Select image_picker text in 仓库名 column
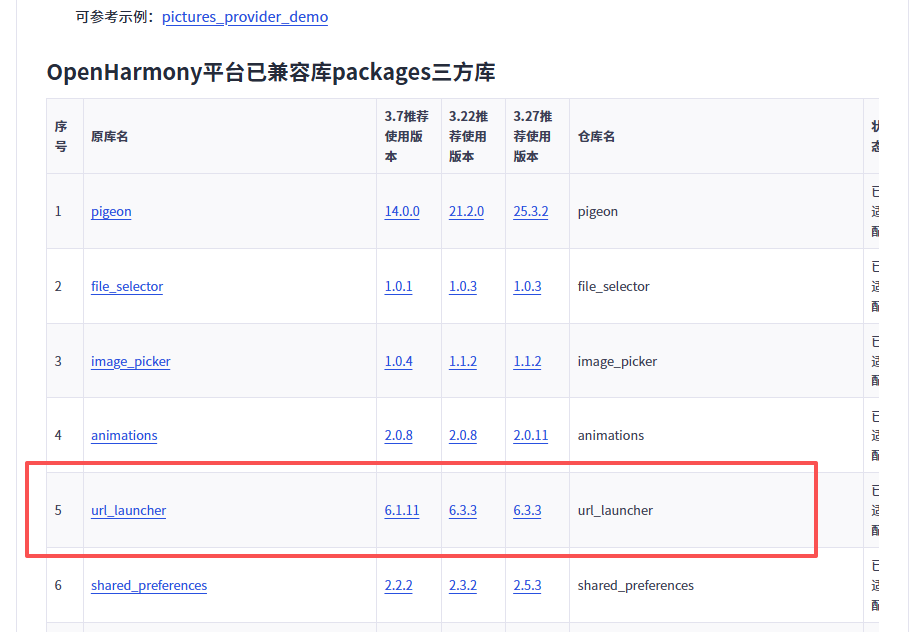This screenshot has height=632, width=922. pyautogui.click(x=617, y=362)
